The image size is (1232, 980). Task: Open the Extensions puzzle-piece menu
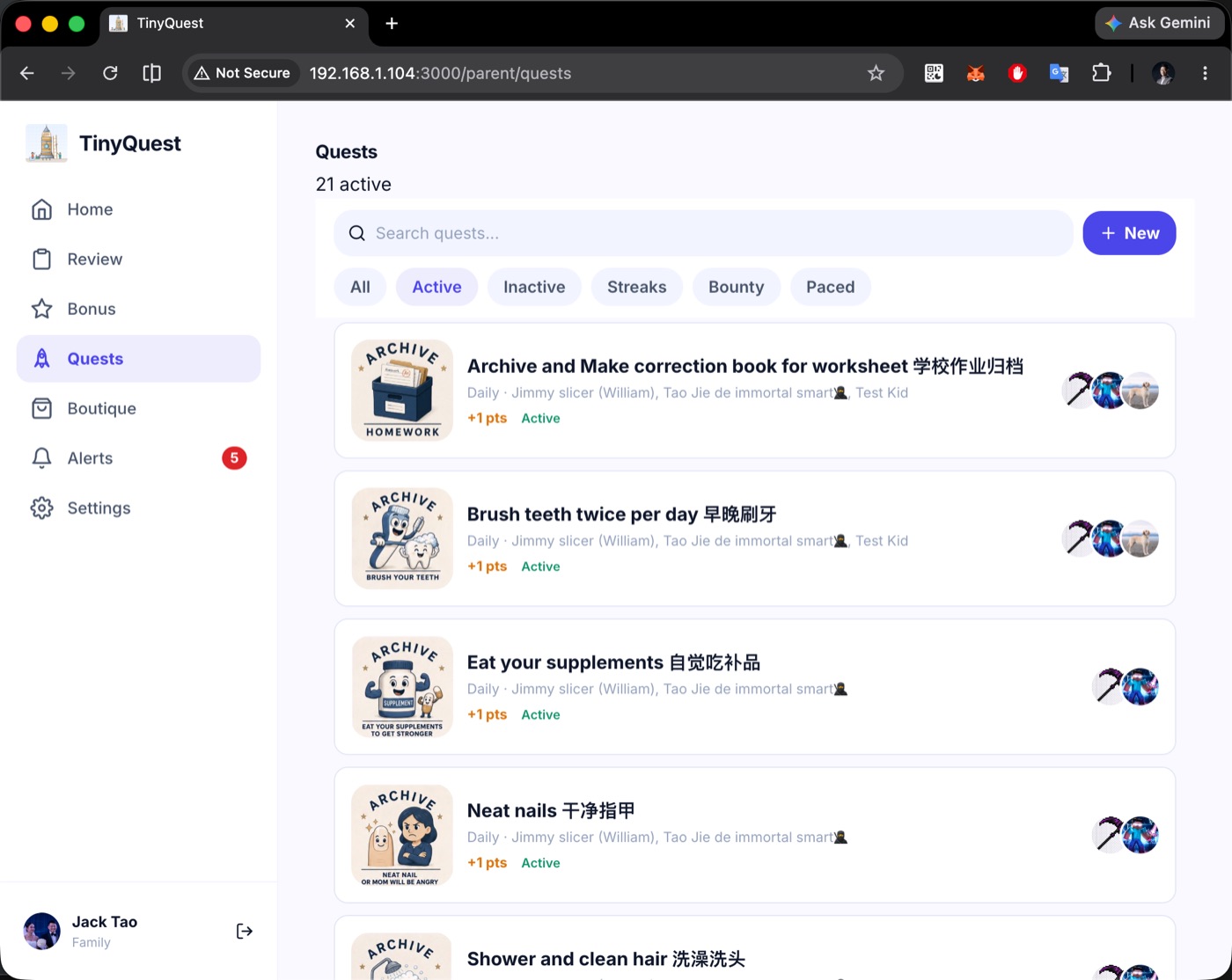coord(1101,73)
